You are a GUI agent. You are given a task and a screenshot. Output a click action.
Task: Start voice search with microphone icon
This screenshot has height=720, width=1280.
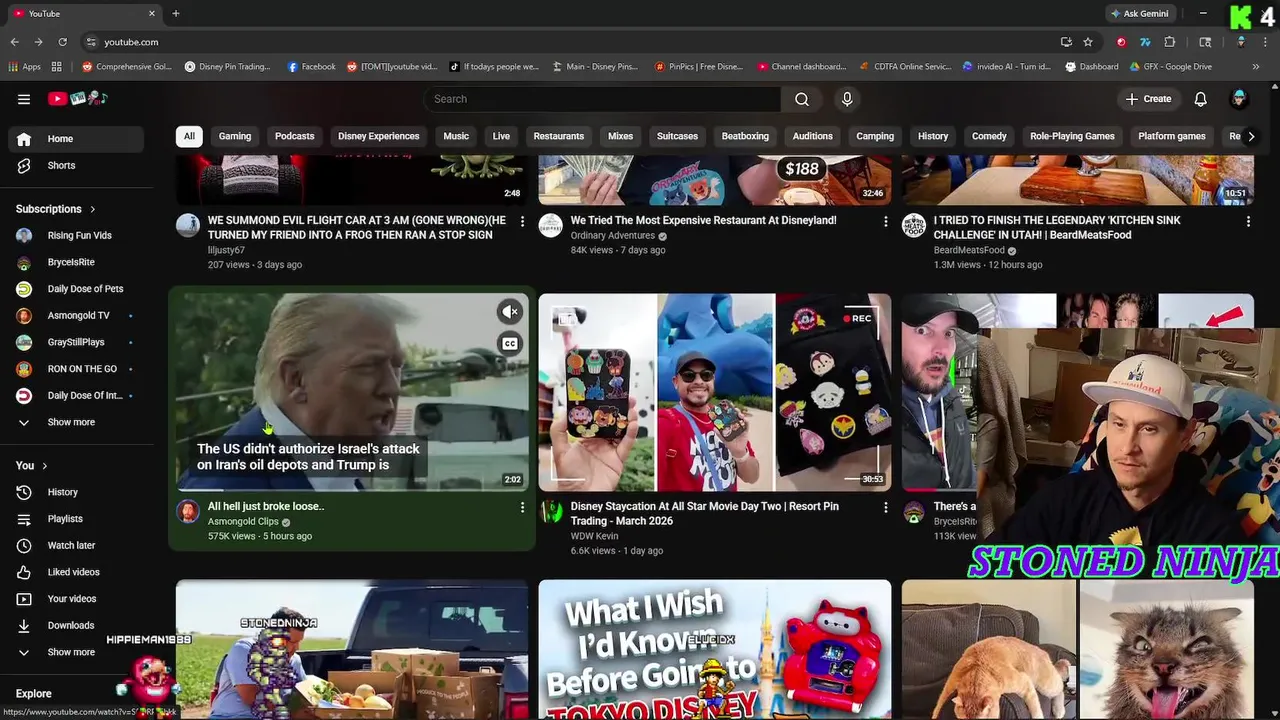pyautogui.click(x=847, y=99)
